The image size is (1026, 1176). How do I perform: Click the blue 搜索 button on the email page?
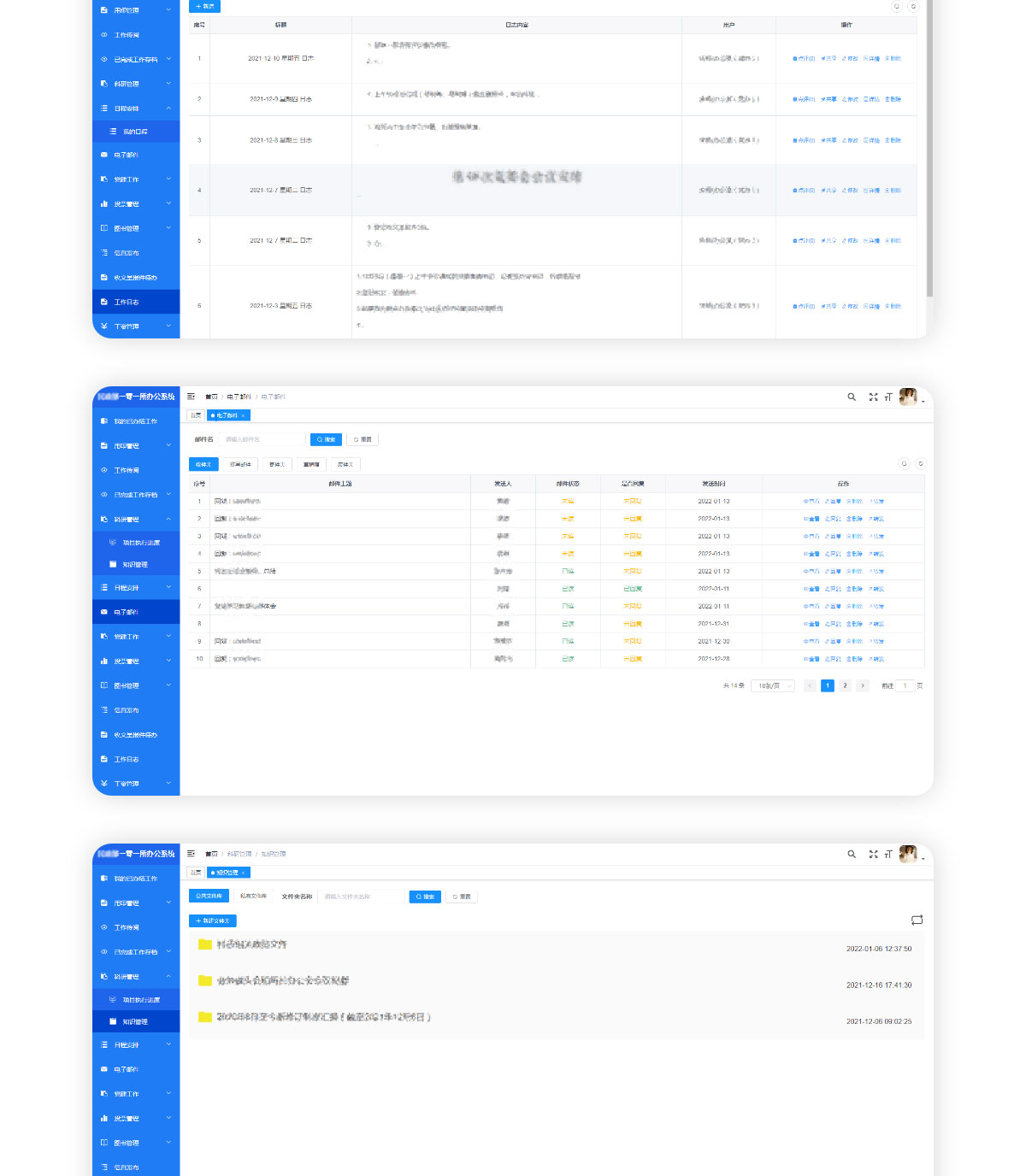(326, 439)
